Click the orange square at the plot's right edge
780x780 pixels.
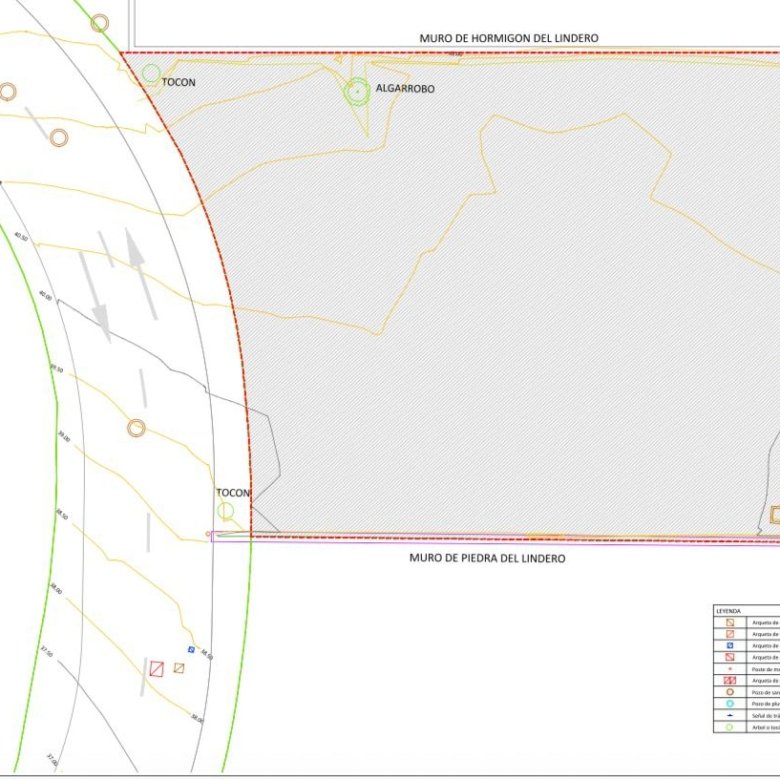[x=775, y=515]
